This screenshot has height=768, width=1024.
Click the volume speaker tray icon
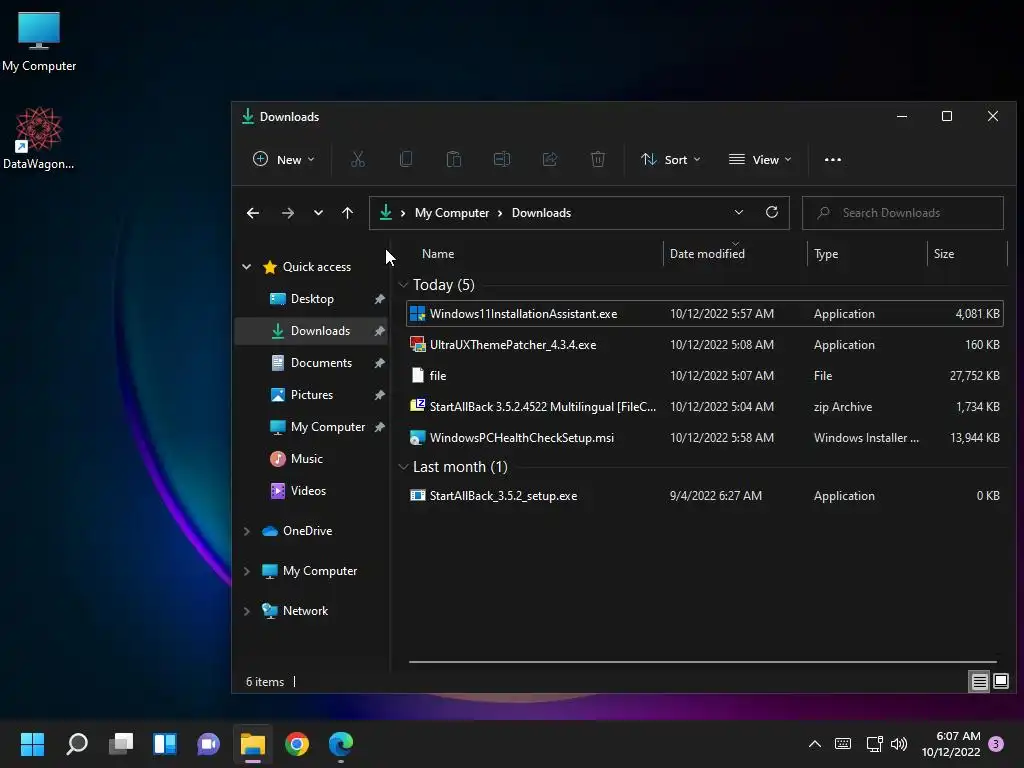pos(899,744)
